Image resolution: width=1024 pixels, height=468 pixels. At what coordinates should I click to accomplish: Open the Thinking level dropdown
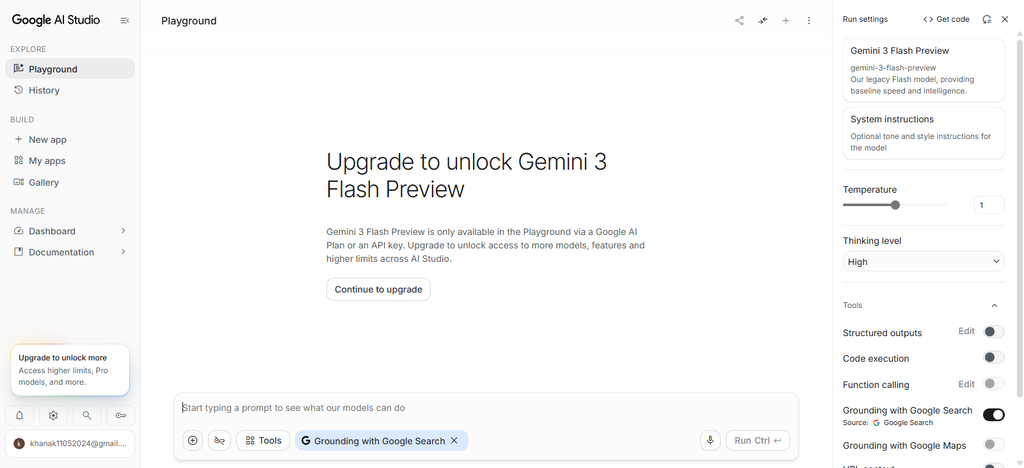(923, 262)
